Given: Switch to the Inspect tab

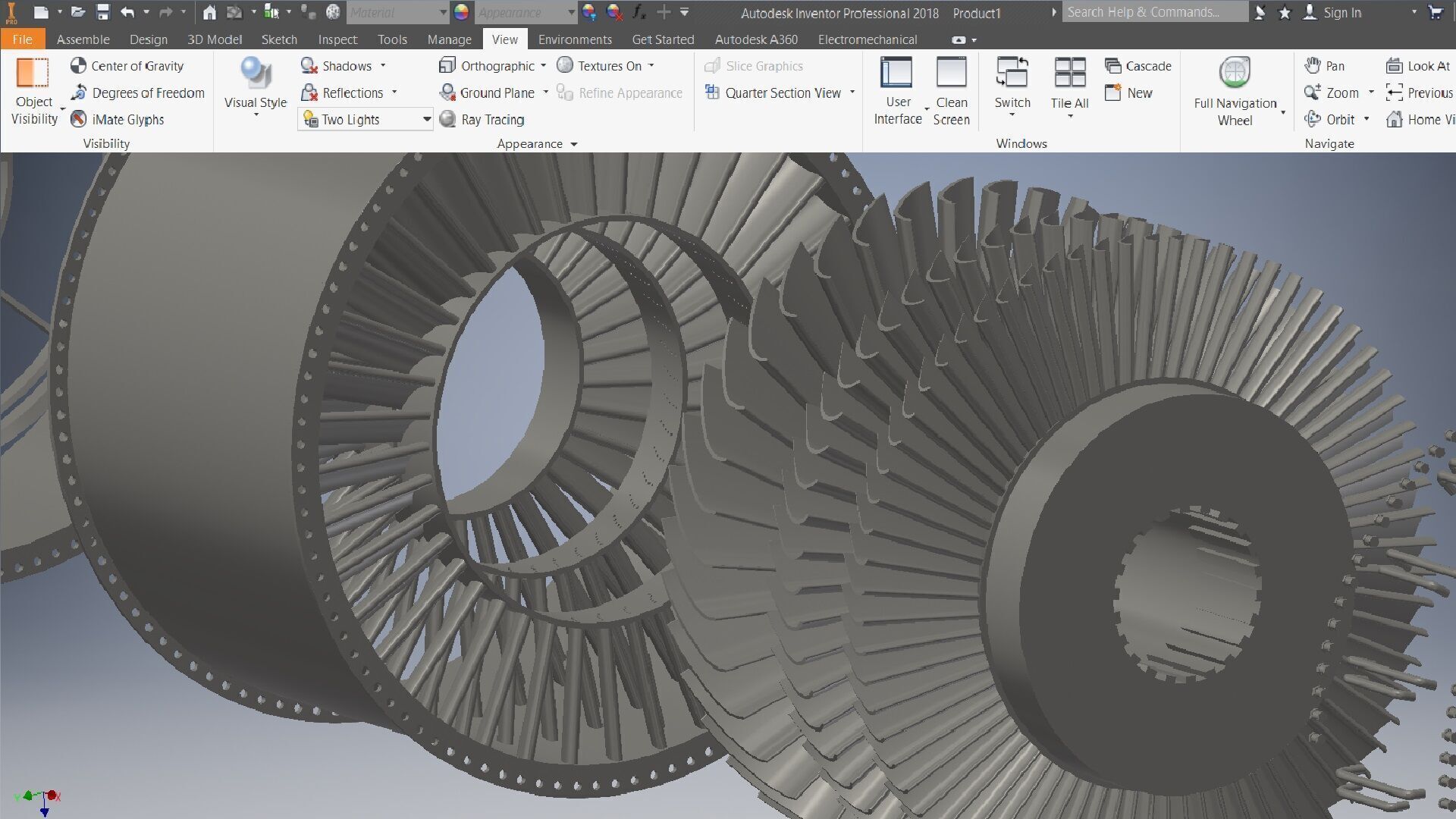Looking at the screenshot, I should pos(337,39).
